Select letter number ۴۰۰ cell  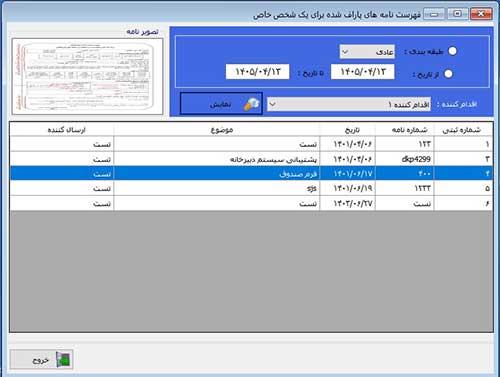(405, 173)
